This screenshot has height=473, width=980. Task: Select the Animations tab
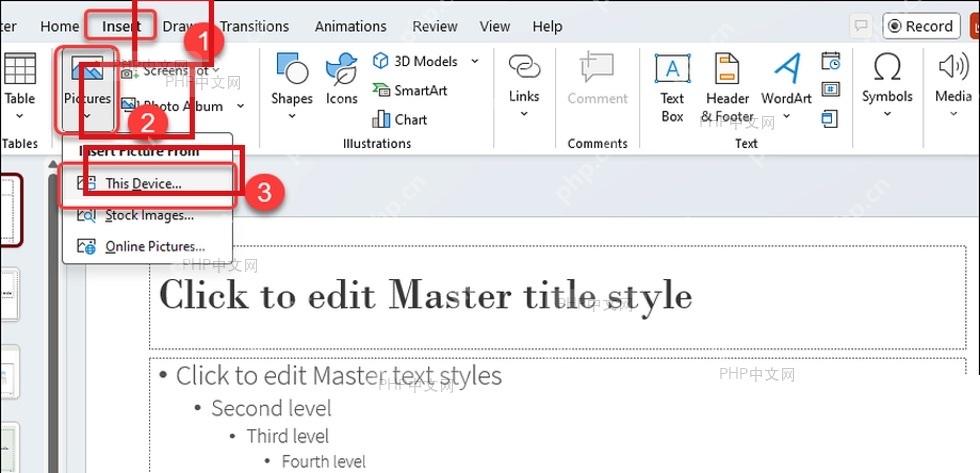(x=351, y=26)
